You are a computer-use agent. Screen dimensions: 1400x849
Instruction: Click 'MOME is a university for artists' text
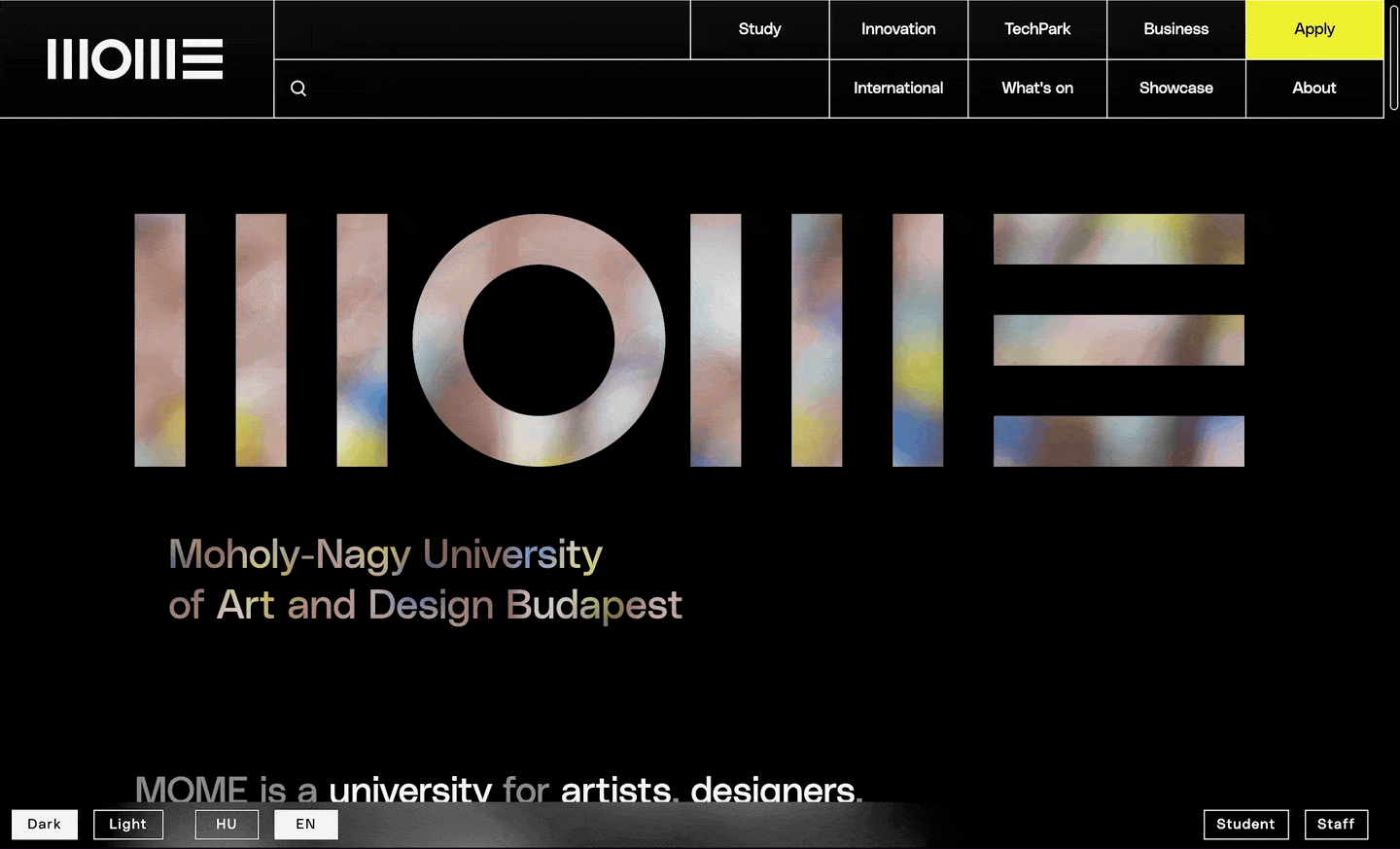403,789
